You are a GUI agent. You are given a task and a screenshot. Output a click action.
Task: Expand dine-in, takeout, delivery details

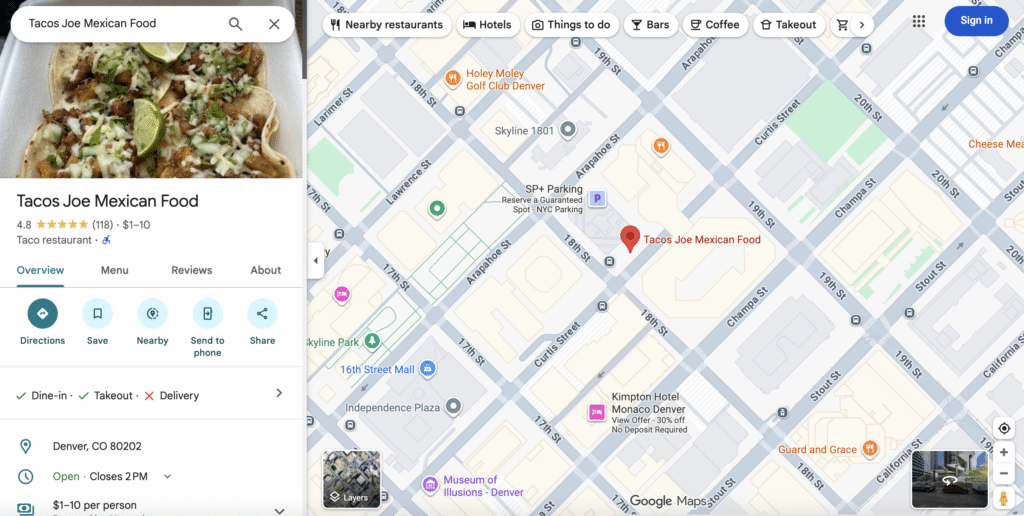tap(279, 394)
